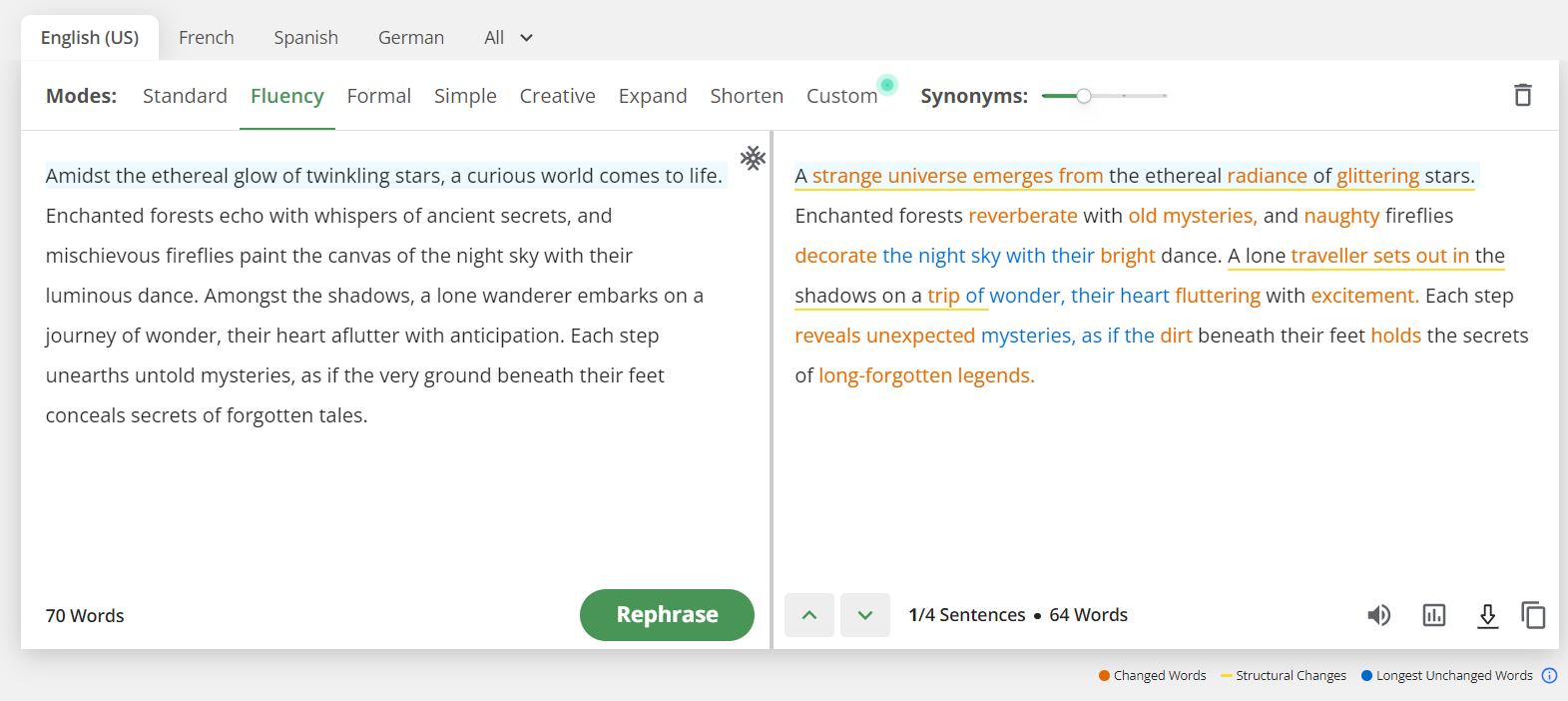The image size is (1568, 701).
Task: Switch to the German language tab
Action: pos(411,38)
